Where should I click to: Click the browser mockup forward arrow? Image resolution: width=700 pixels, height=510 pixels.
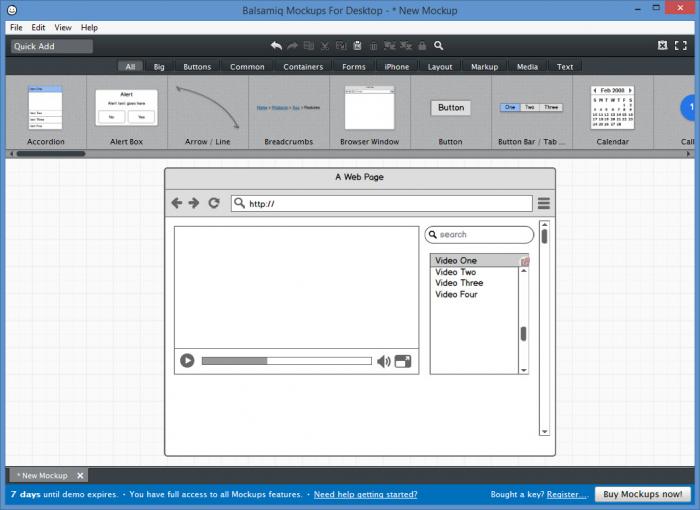[194, 203]
